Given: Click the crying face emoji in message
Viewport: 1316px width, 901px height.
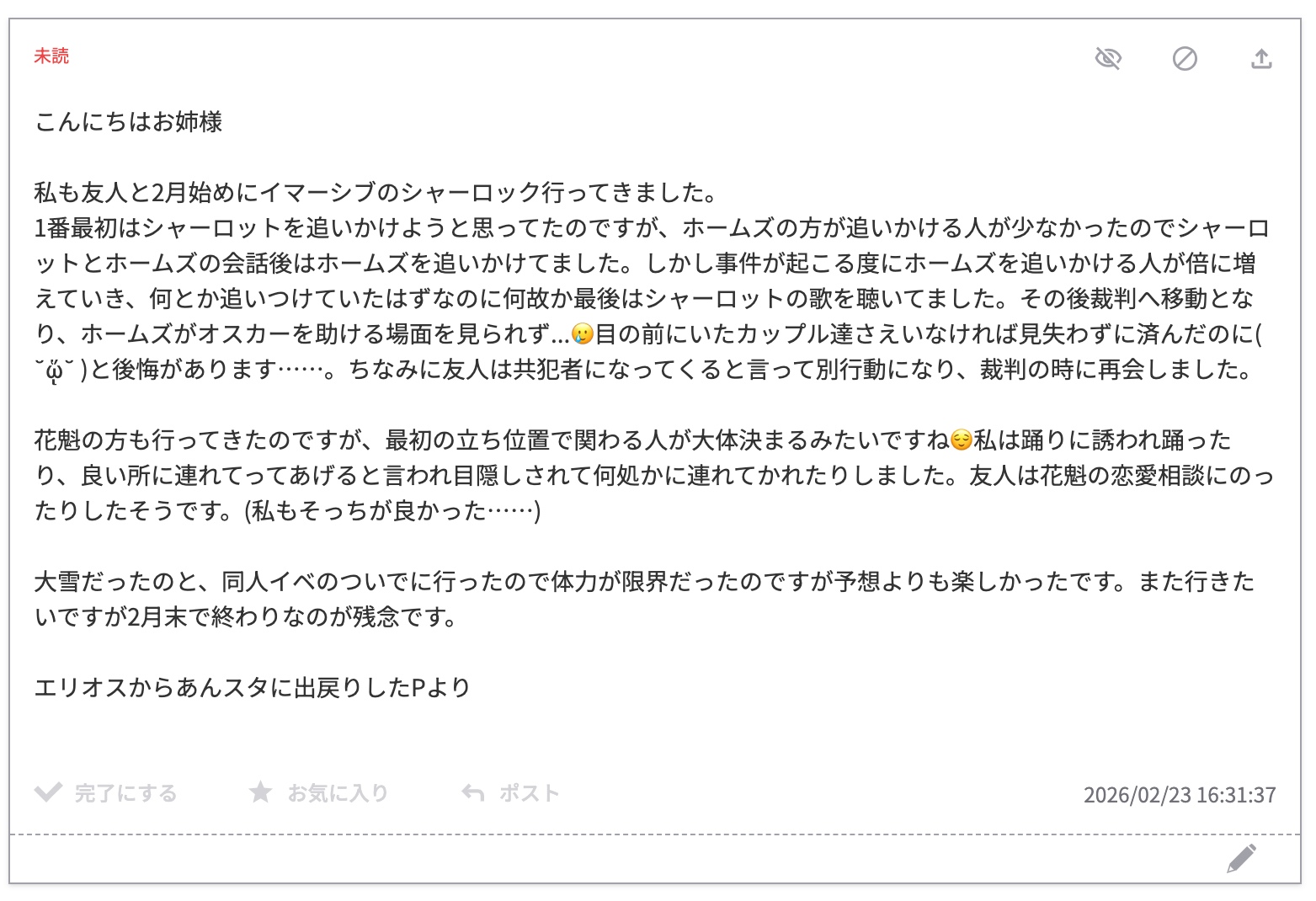Looking at the screenshot, I should coord(582,334).
